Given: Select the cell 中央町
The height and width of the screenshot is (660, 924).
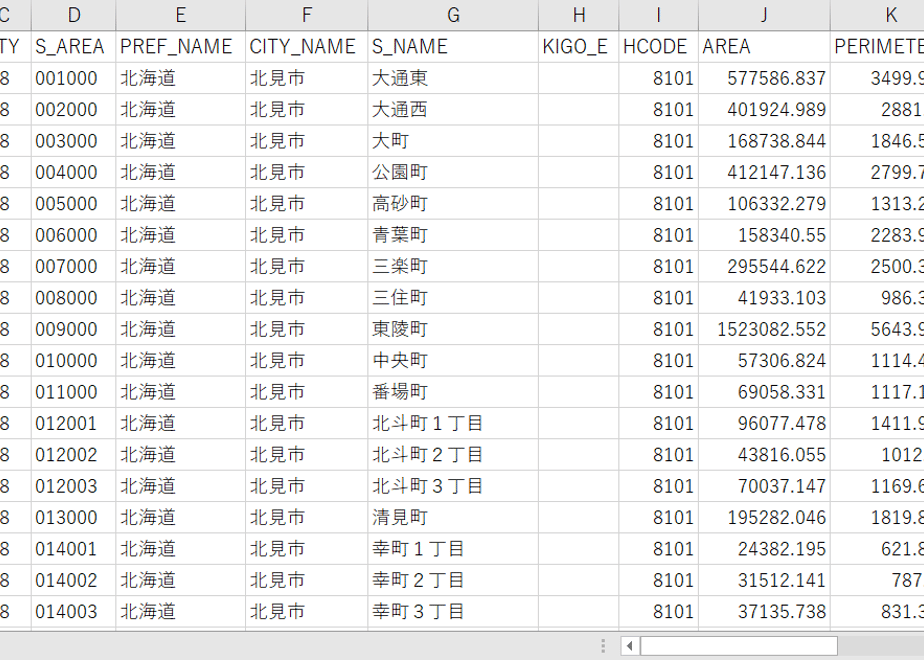Looking at the screenshot, I should tap(453, 360).
